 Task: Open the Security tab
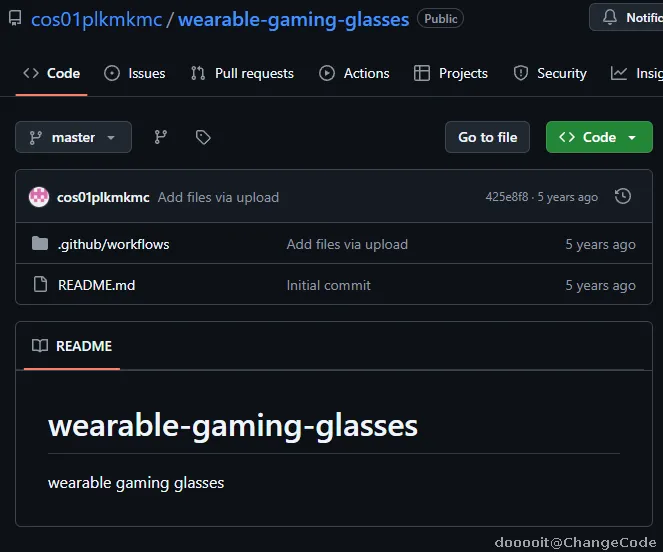coord(550,74)
